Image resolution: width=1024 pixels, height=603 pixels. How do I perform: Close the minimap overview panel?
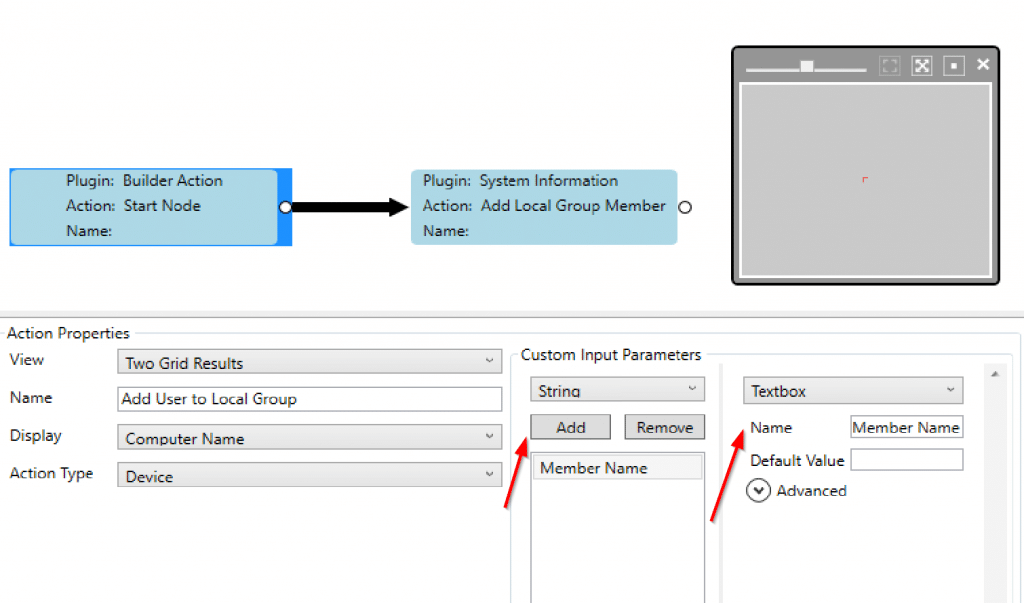click(983, 65)
